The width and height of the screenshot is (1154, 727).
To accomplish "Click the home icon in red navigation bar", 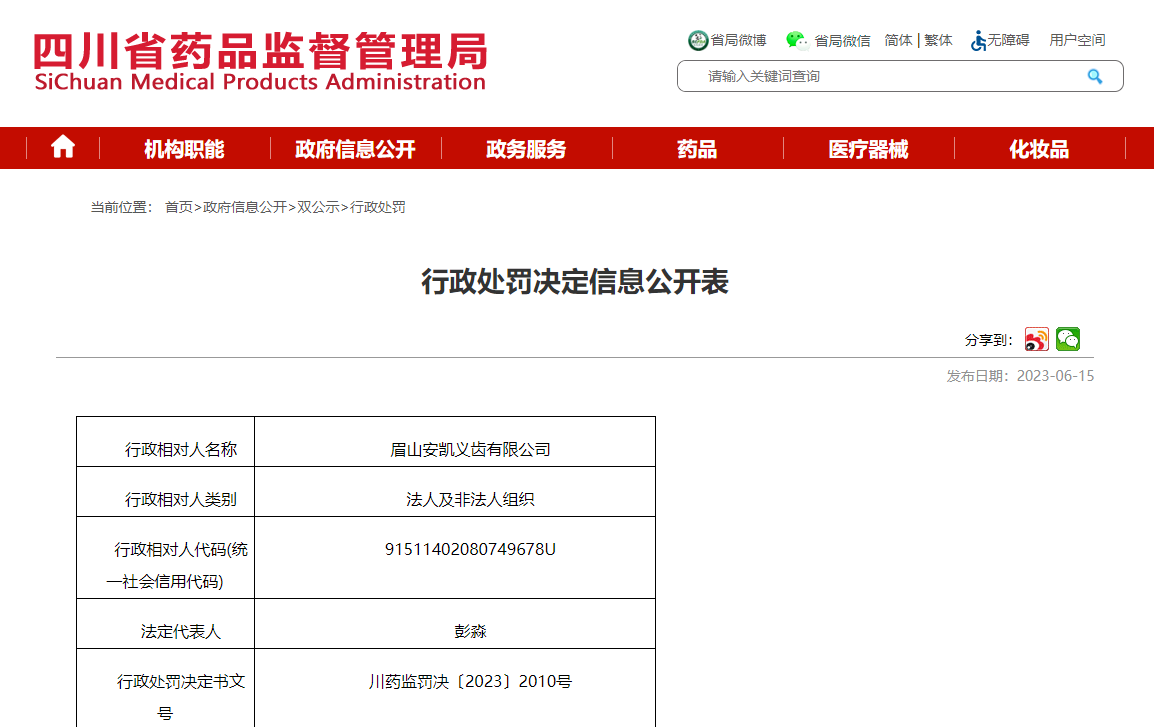I will [63, 147].
